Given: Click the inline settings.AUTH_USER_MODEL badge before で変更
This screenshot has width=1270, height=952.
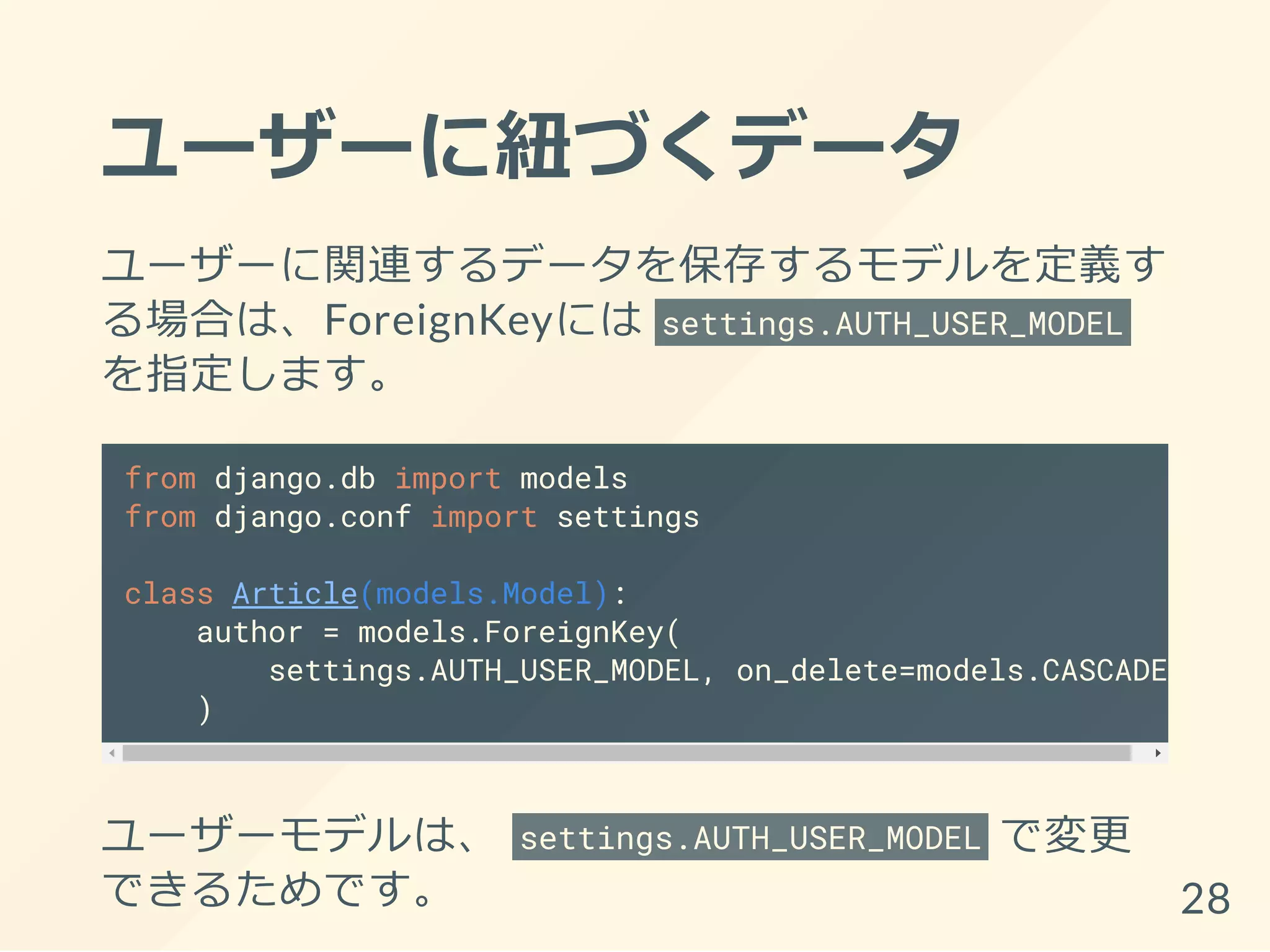Looking at the screenshot, I should 750,837.
